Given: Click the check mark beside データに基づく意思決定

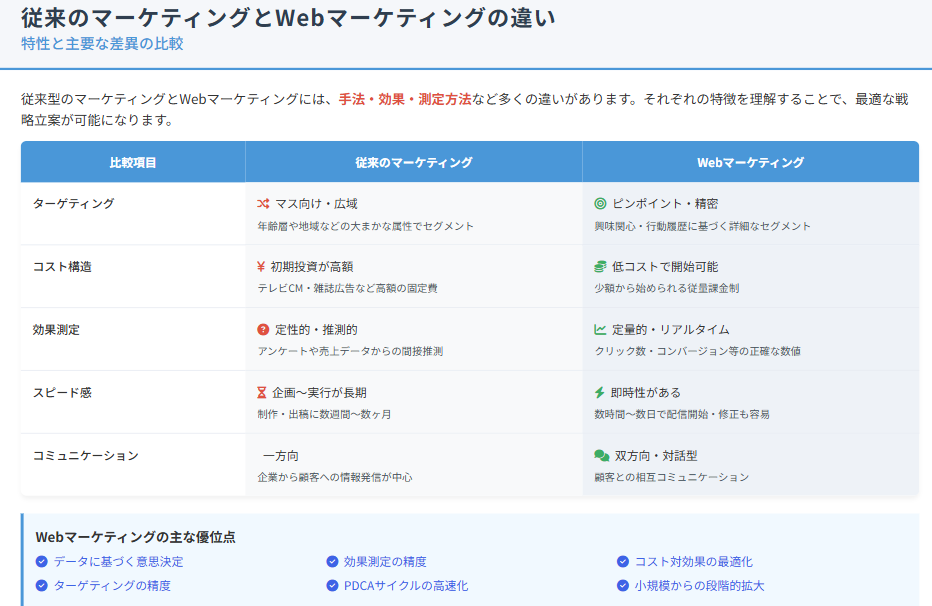Looking at the screenshot, I should click(x=41, y=562).
